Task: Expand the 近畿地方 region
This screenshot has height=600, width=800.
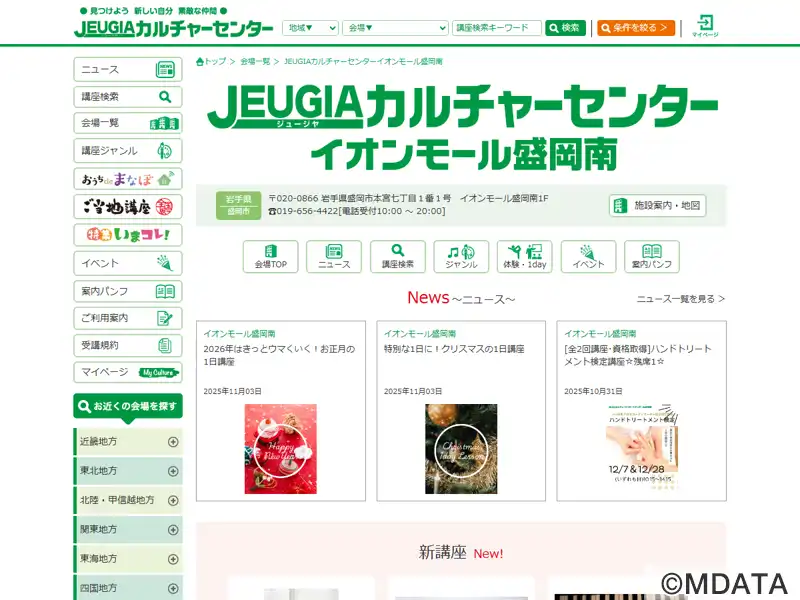Action: 128,442
